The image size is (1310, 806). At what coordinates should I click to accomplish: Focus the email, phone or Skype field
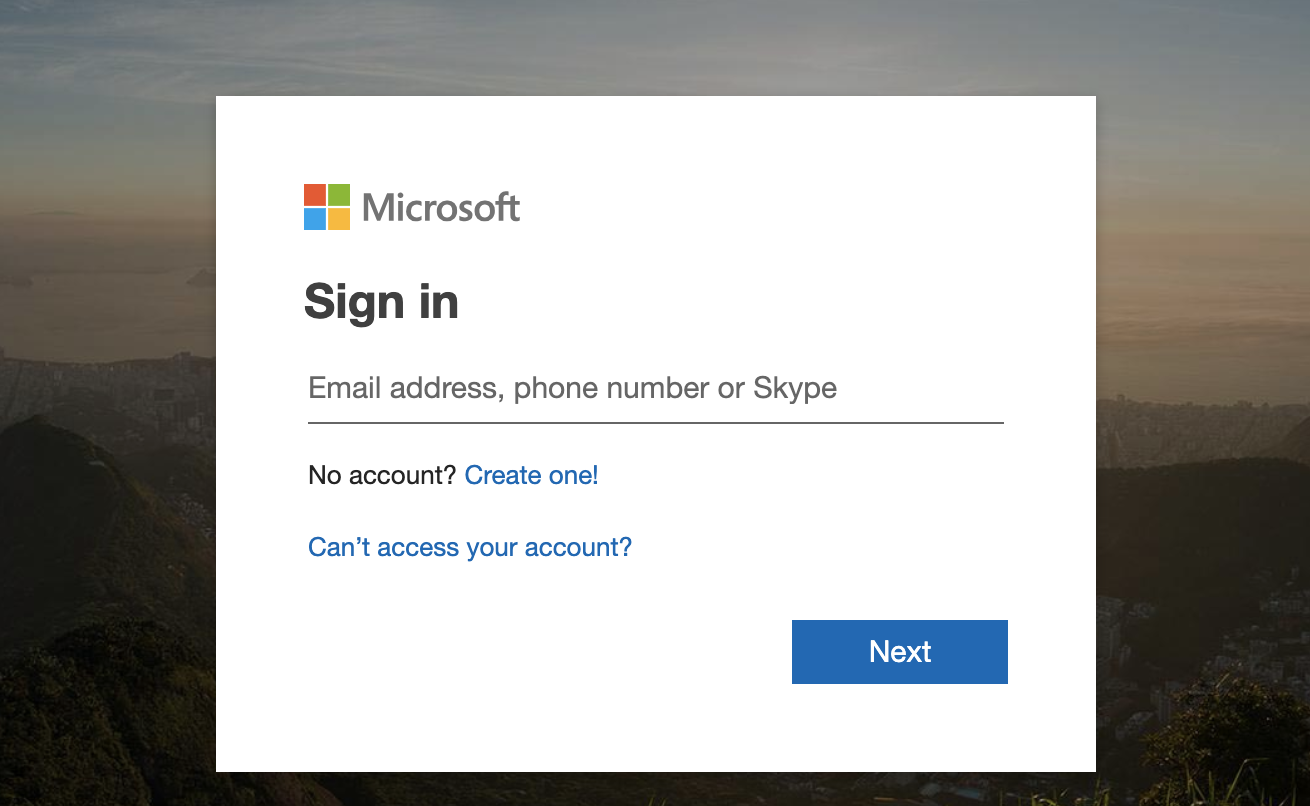click(655, 388)
